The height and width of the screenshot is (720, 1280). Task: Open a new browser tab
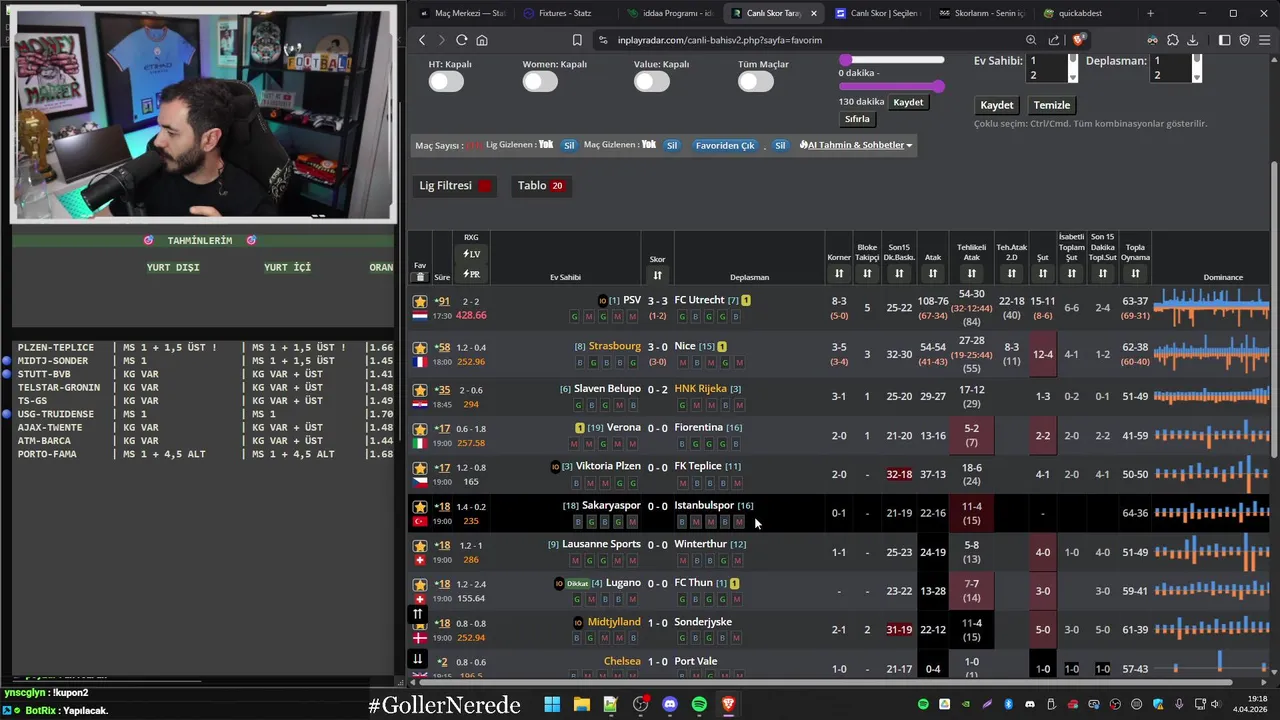(1150, 13)
